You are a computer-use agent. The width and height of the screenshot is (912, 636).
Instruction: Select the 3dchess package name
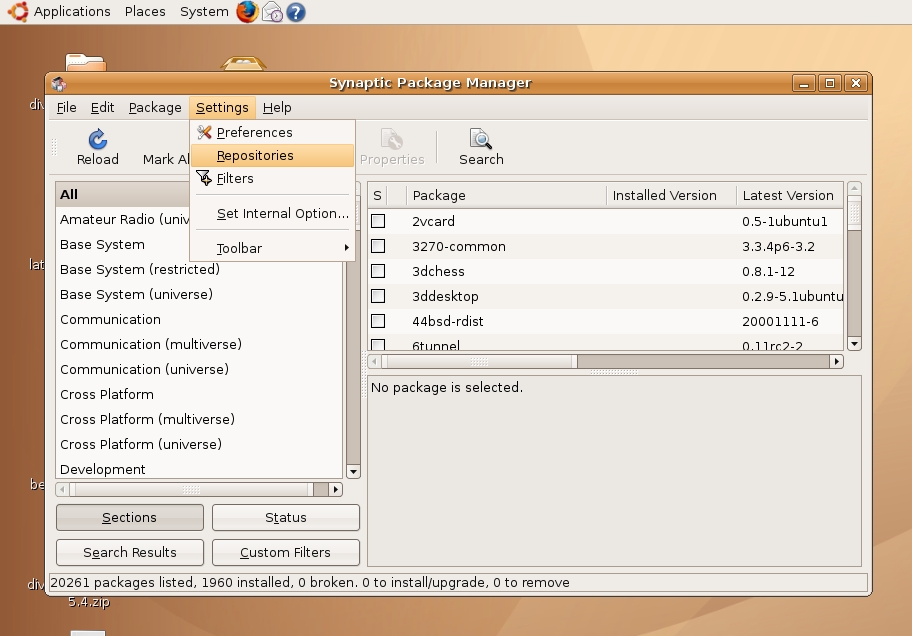click(438, 272)
